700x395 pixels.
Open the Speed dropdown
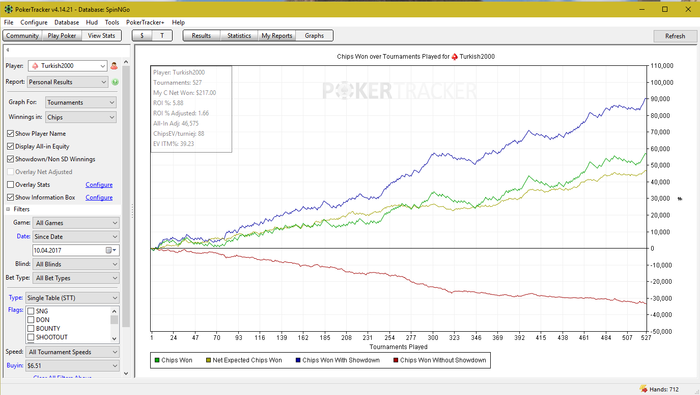coord(73,352)
